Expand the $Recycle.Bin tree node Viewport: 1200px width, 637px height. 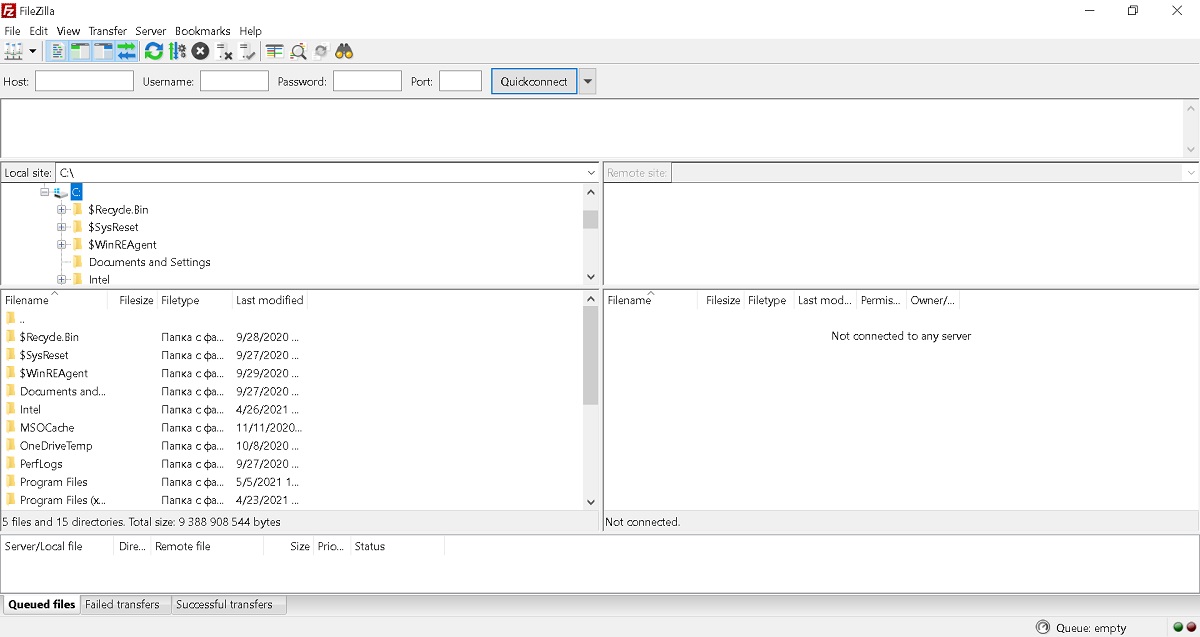coord(62,210)
